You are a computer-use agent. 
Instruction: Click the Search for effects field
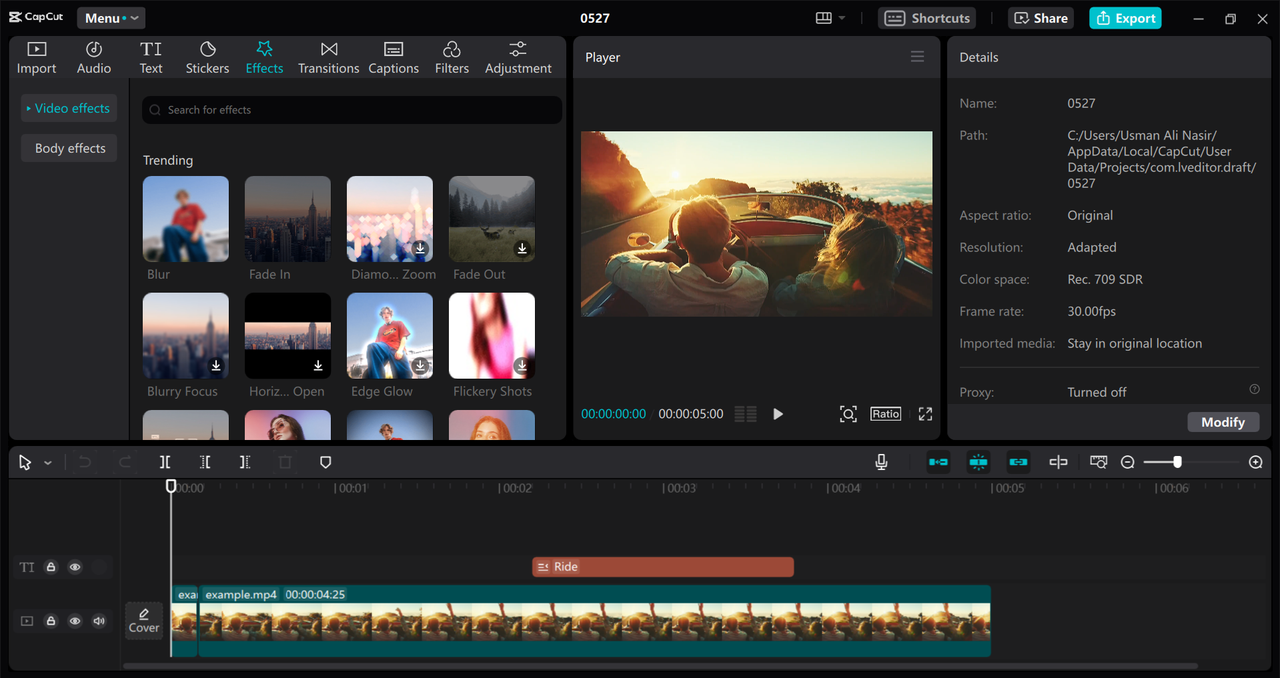click(352, 110)
